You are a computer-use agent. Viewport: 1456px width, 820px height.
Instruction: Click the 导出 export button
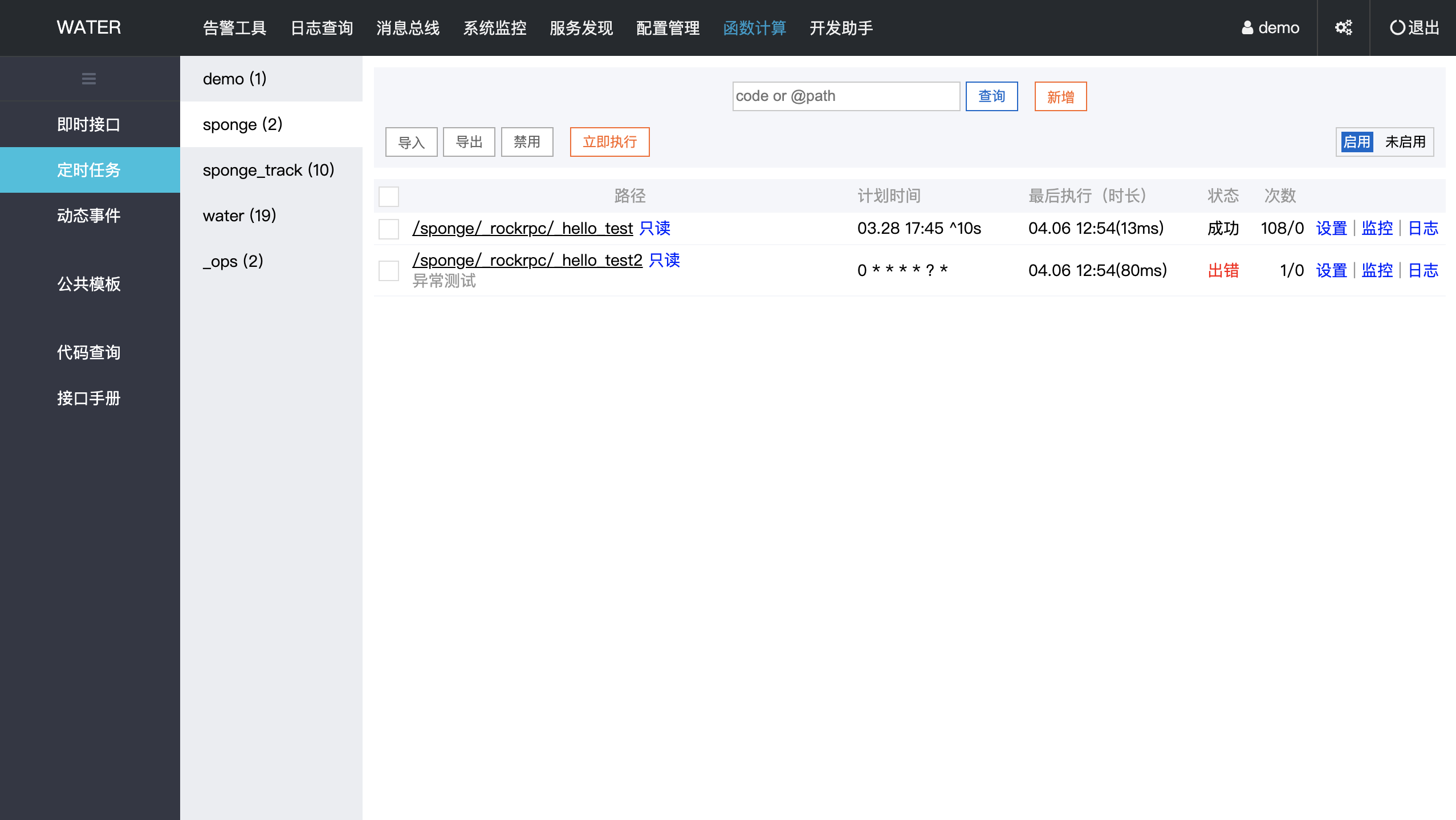coord(469,141)
